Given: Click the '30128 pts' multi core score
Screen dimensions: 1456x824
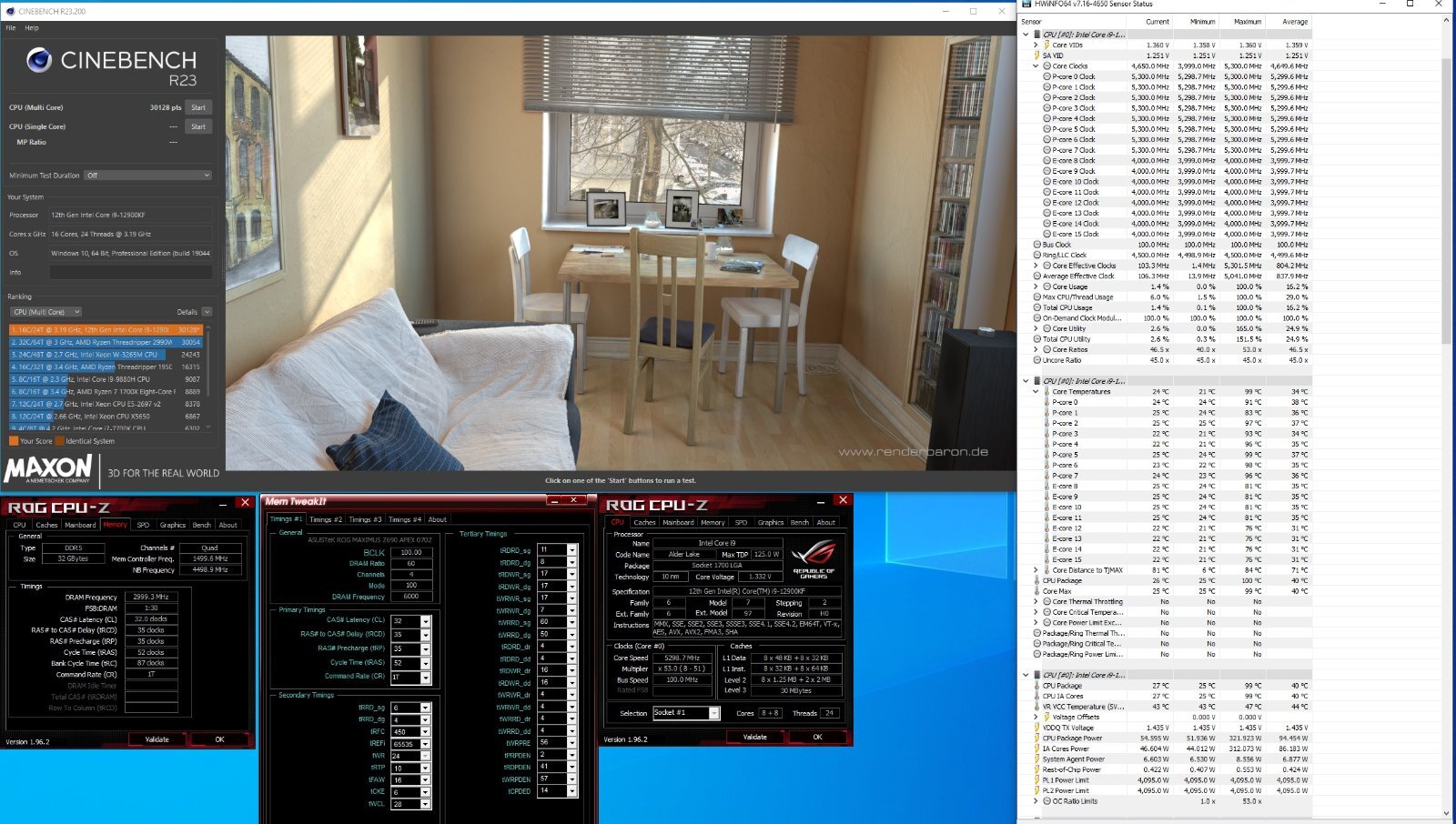Looking at the screenshot, I should 166,107.
